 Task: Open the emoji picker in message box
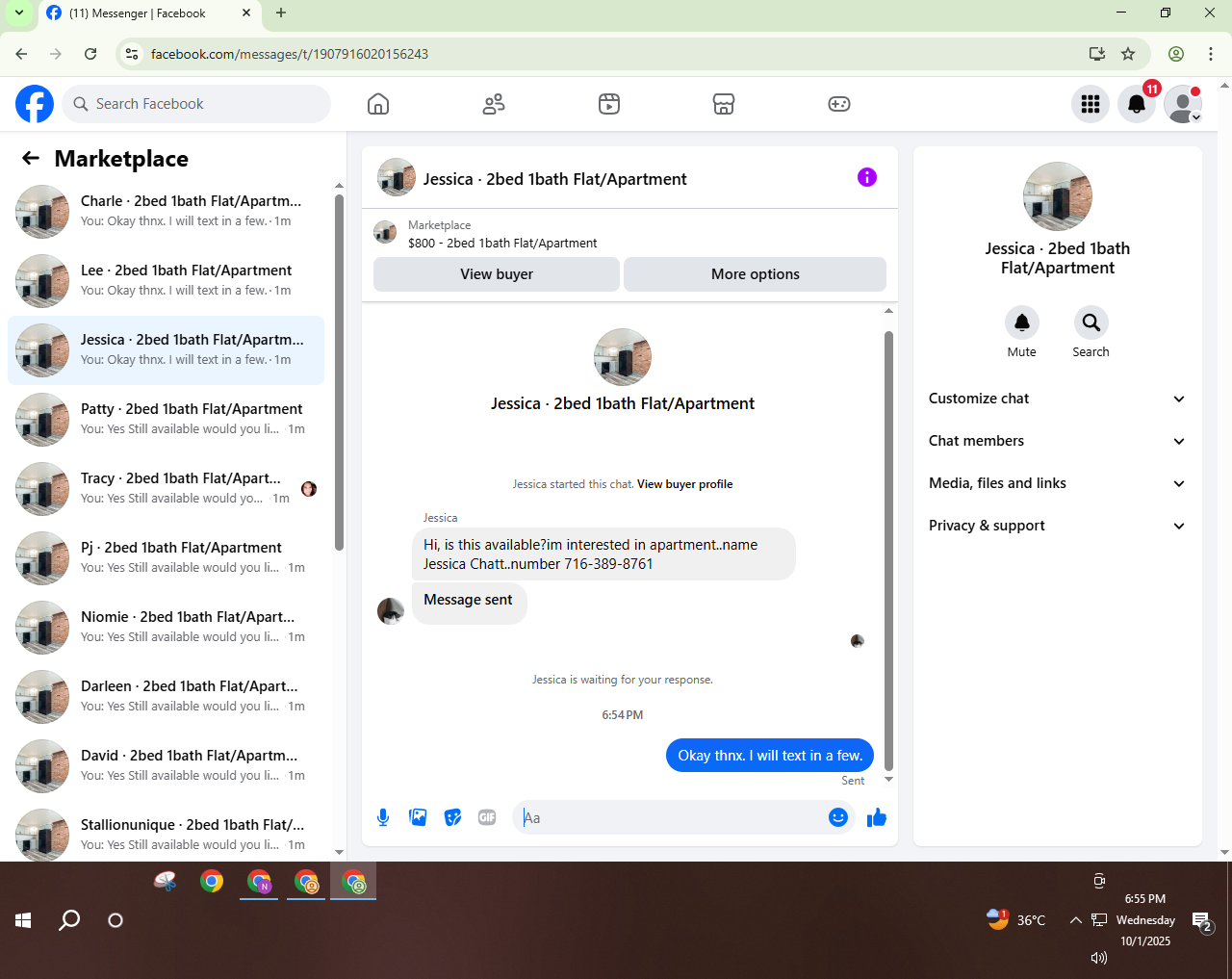[838, 817]
